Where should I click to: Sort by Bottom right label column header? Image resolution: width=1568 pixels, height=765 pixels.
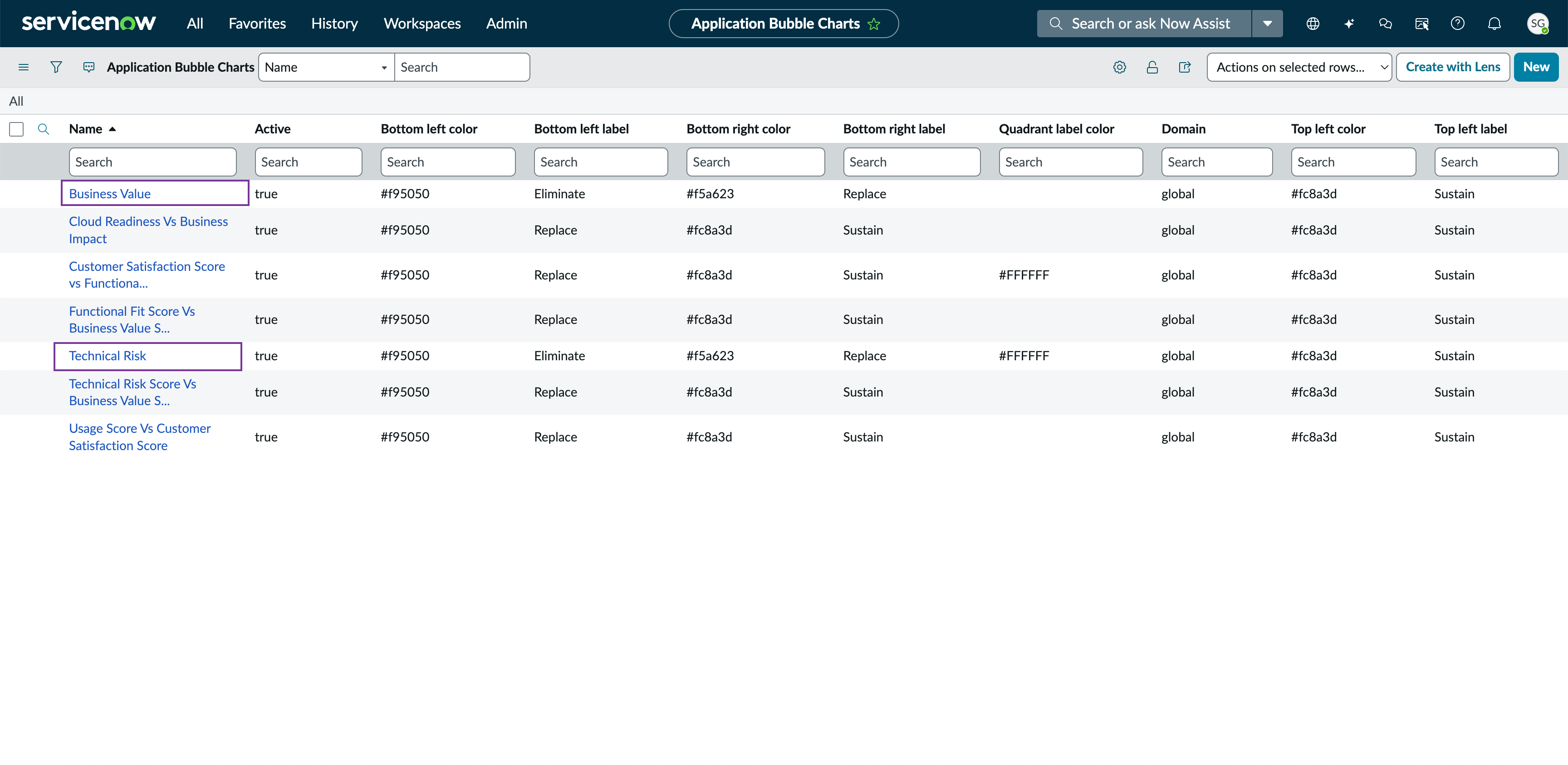click(x=894, y=129)
